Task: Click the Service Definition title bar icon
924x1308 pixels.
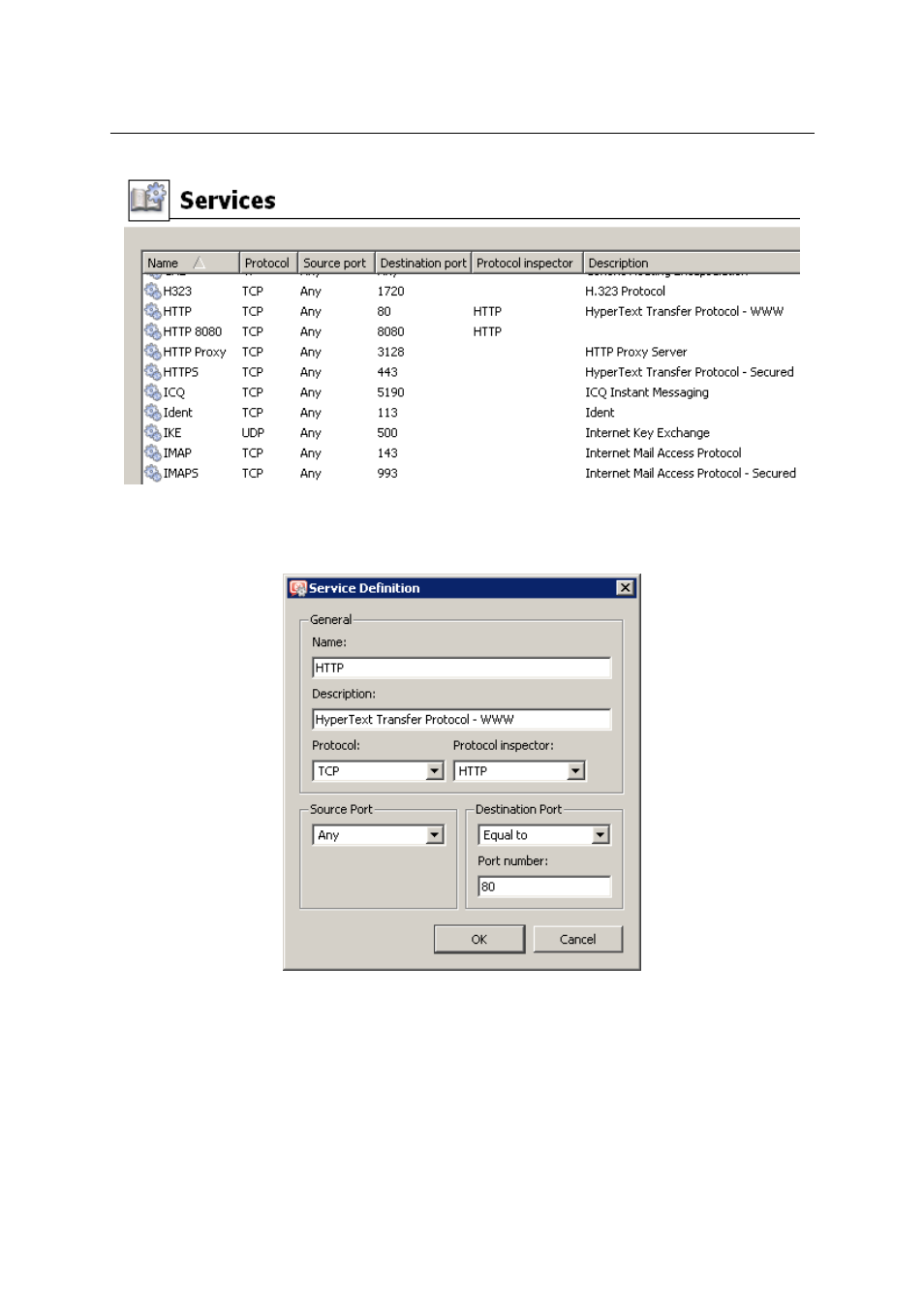Action: coord(298,588)
